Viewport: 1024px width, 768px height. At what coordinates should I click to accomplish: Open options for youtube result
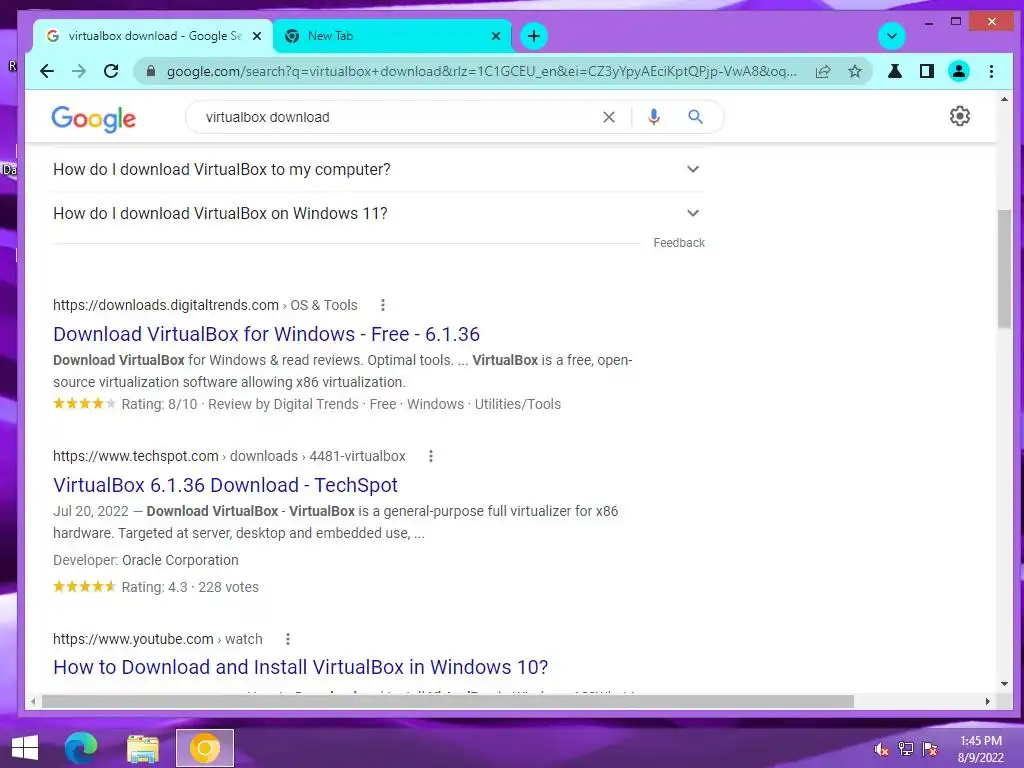pyautogui.click(x=287, y=639)
